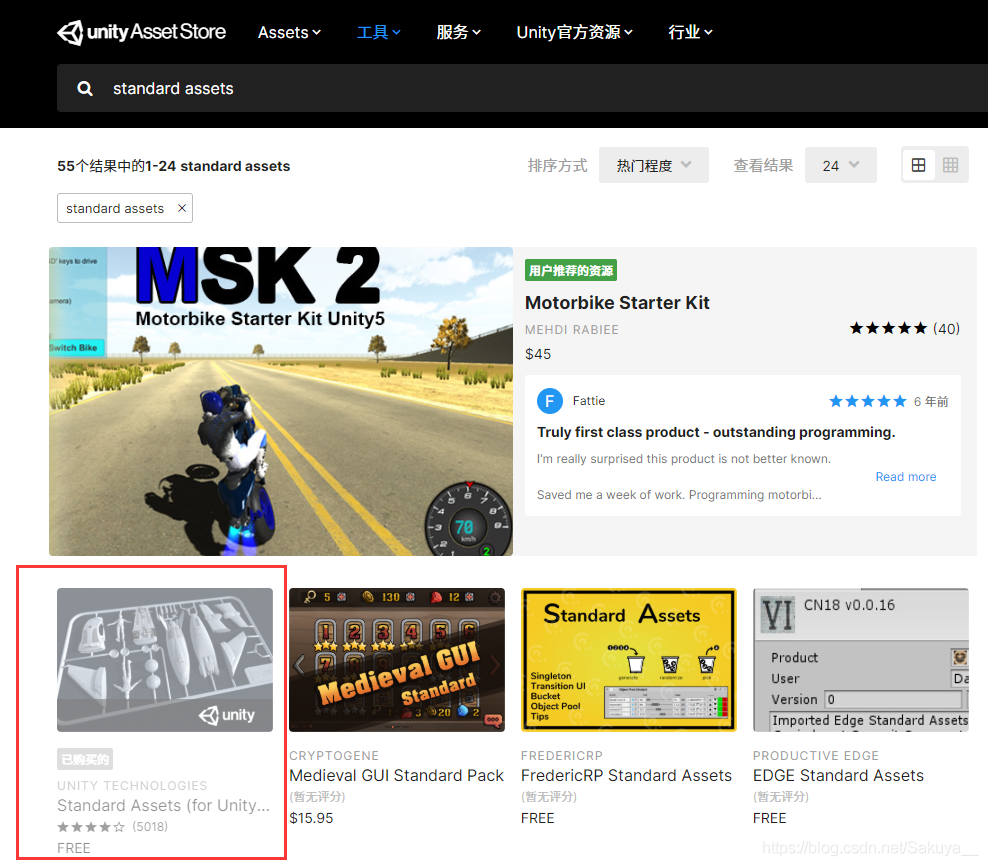
Task: Click the 用户推荐的资源 badge
Action: click(571, 270)
